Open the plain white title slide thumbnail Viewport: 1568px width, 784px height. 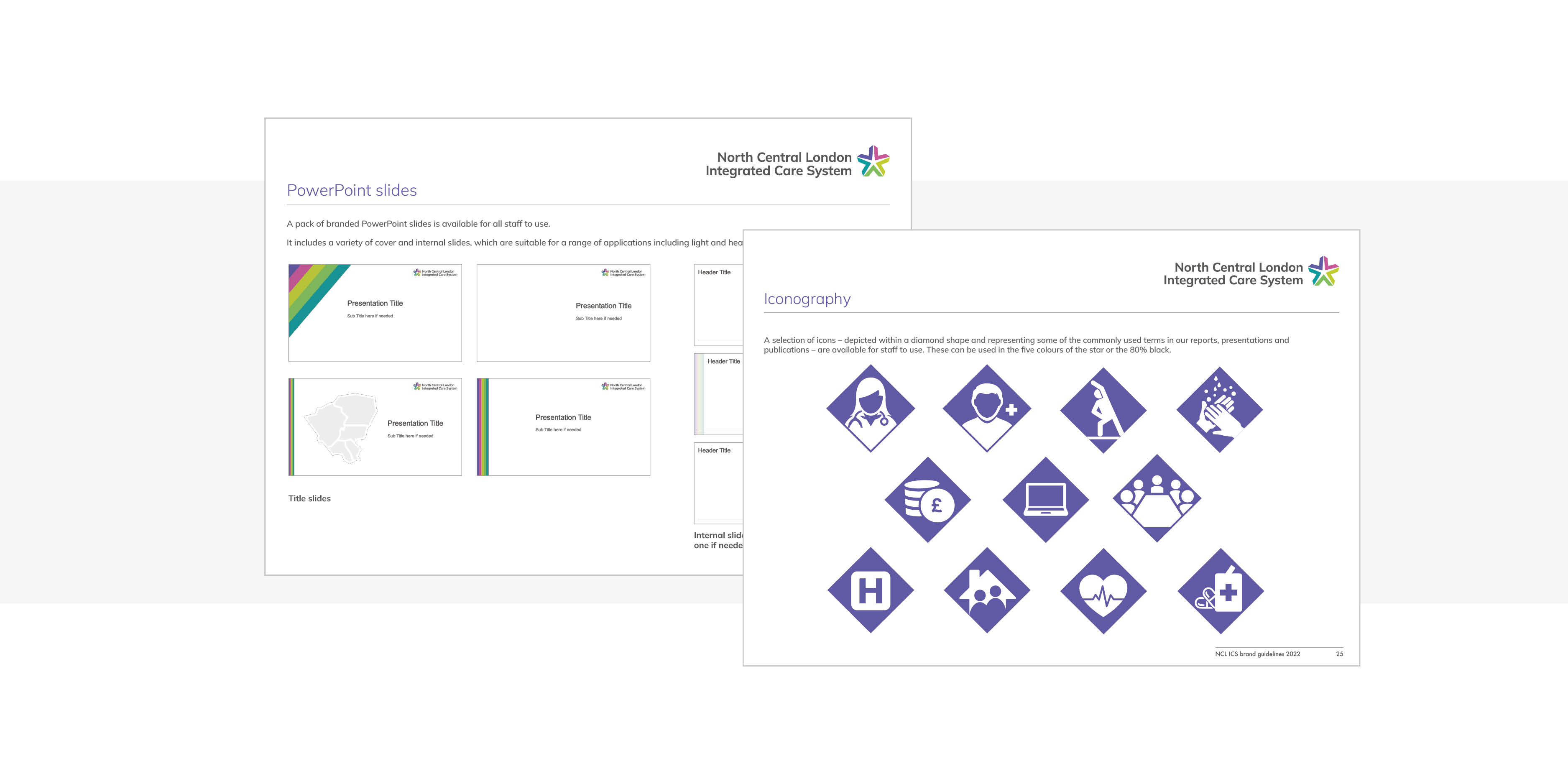(x=563, y=313)
